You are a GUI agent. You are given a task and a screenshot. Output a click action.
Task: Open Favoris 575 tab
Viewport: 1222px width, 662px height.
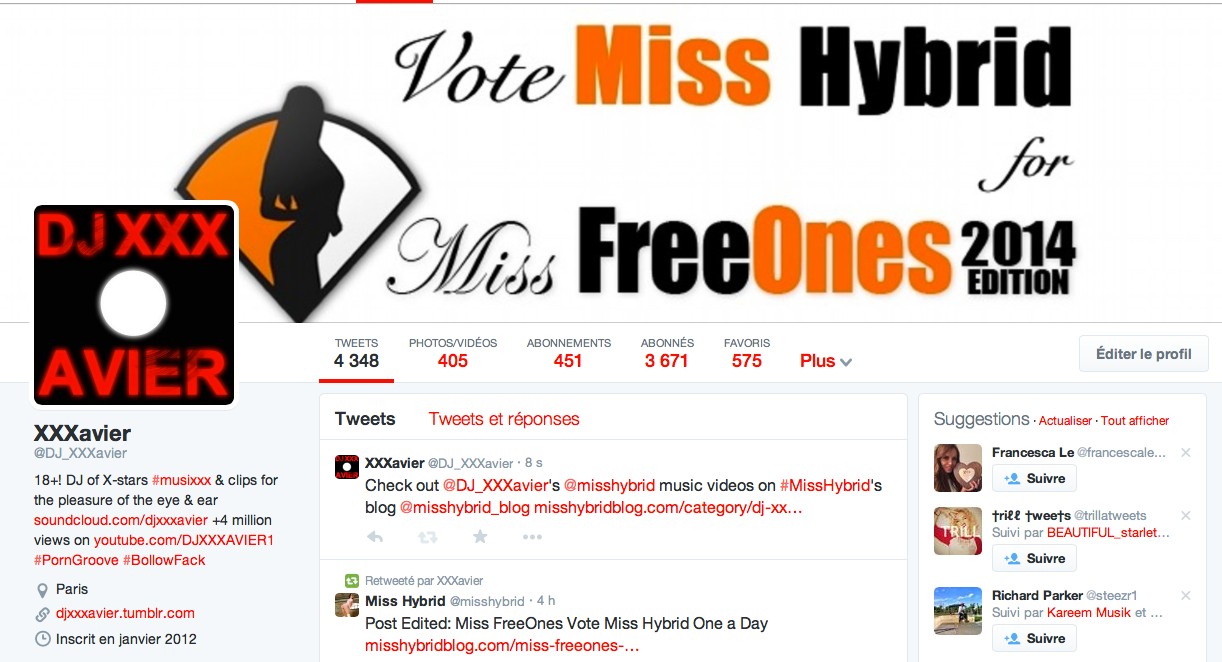(747, 353)
